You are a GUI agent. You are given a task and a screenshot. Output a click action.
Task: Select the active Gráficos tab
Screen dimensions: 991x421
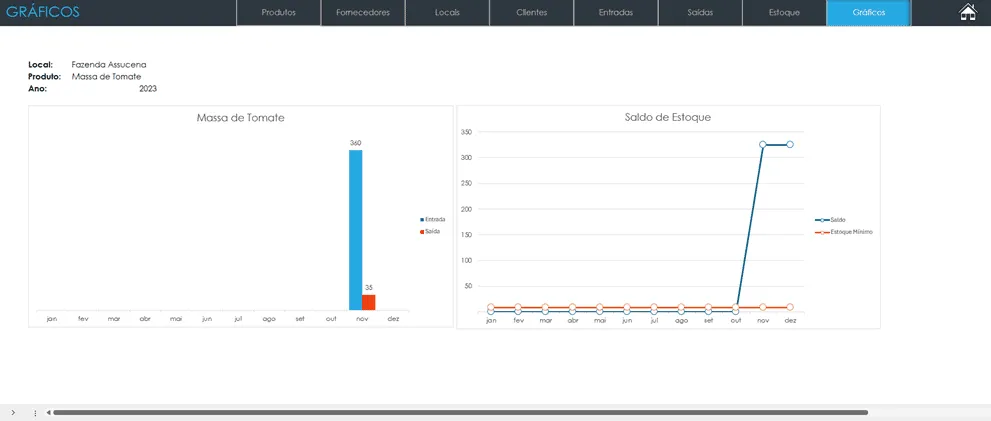point(868,13)
